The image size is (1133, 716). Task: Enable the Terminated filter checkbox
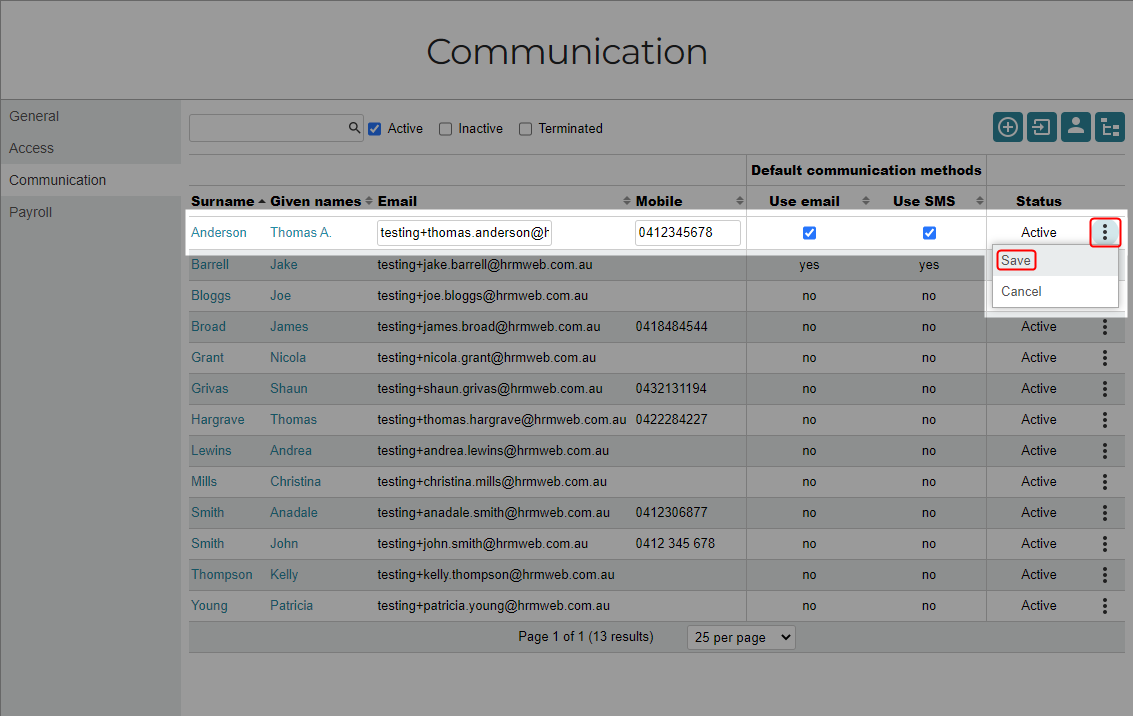[525, 129]
